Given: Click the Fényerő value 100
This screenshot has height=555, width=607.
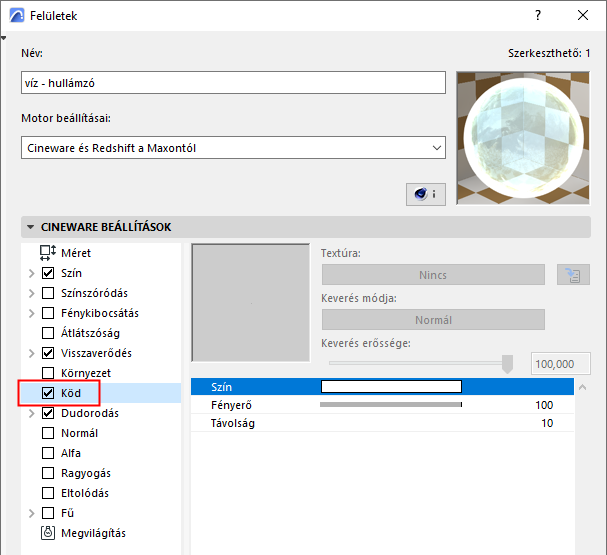Looking at the screenshot, I should (544, 405).
